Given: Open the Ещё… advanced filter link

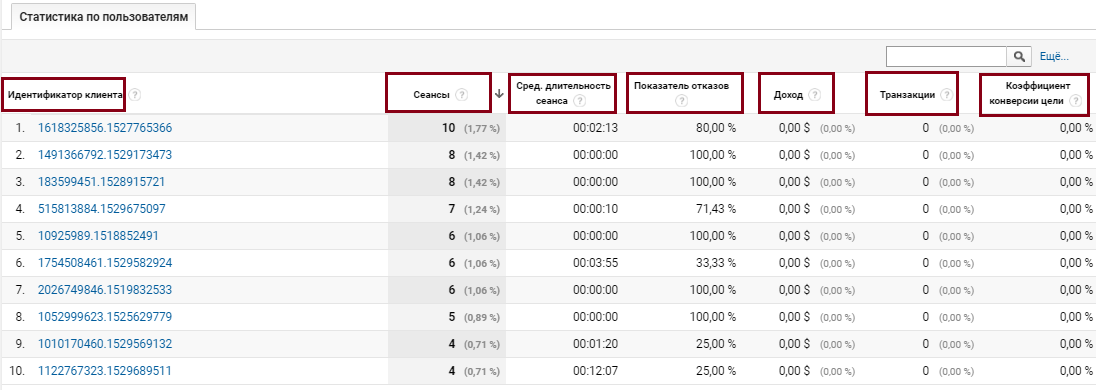Looking at the screenshot, I should click(x=1055, y=57).
